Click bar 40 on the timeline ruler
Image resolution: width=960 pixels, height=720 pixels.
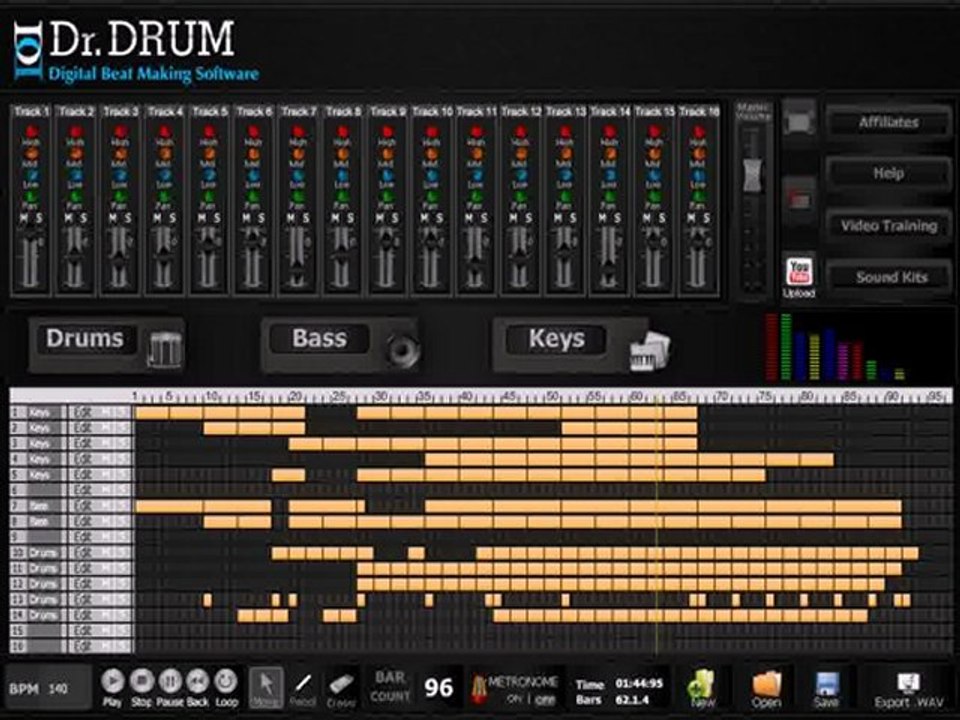467,396
